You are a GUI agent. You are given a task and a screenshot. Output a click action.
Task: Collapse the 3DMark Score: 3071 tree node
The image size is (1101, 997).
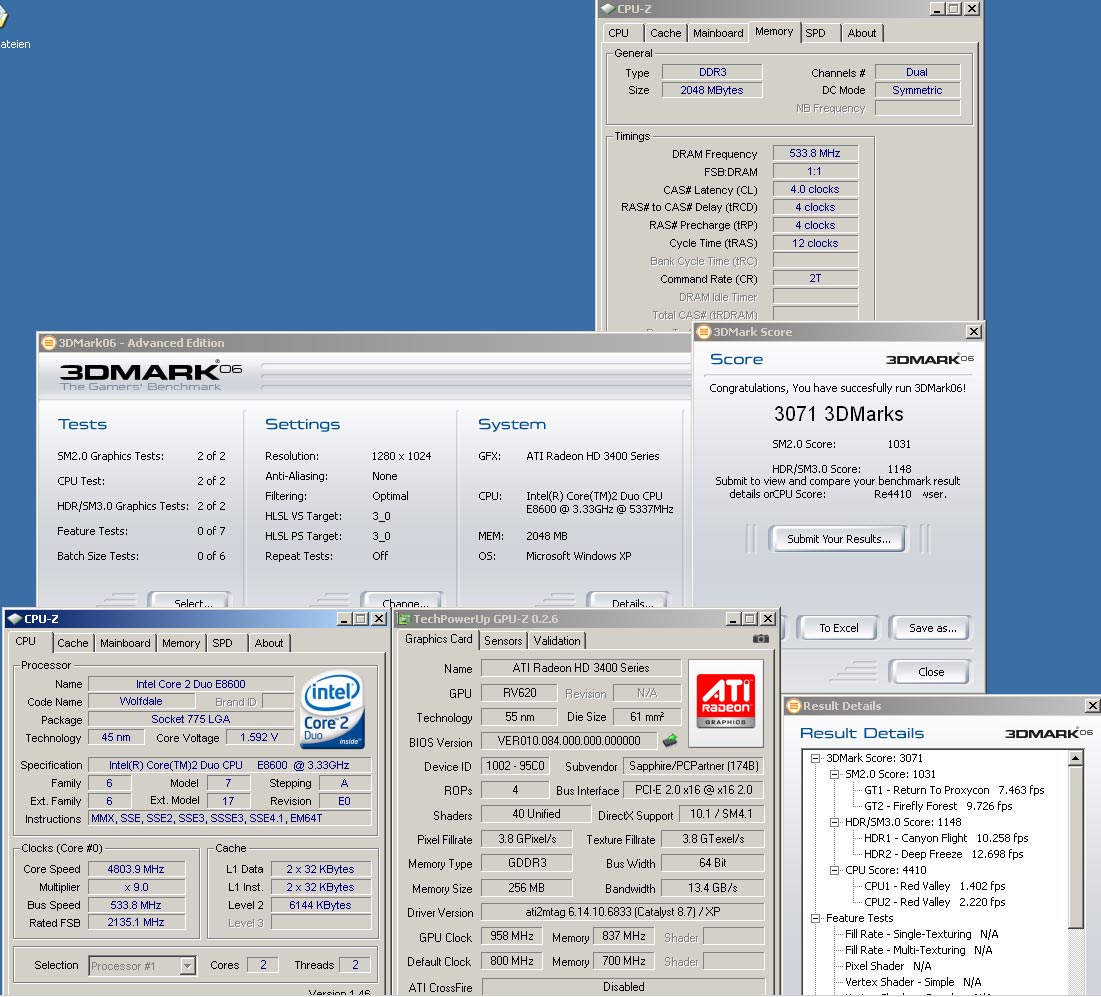[815, 758]
